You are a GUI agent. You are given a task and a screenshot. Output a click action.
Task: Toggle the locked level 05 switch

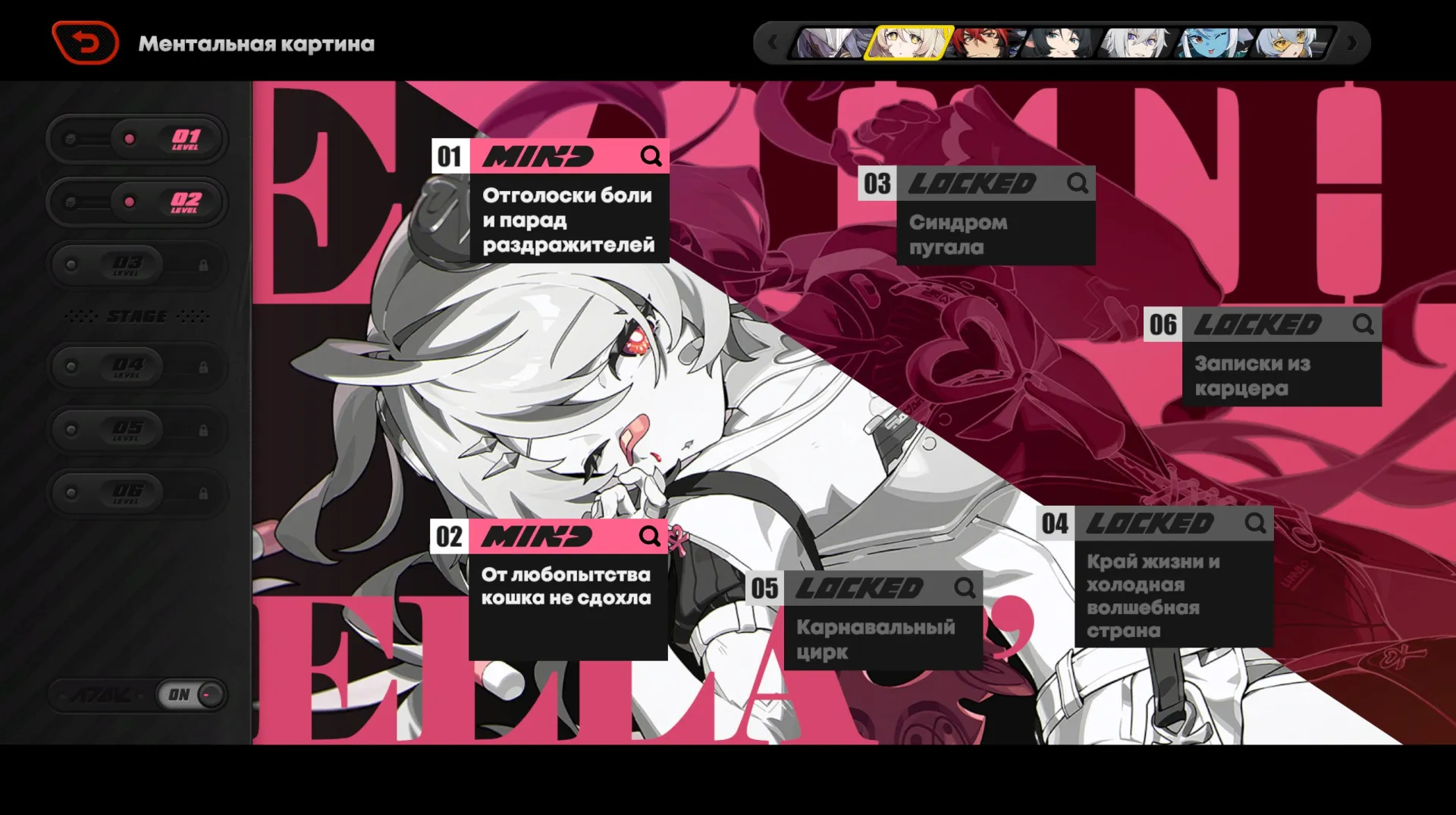[x=136, y=429]
